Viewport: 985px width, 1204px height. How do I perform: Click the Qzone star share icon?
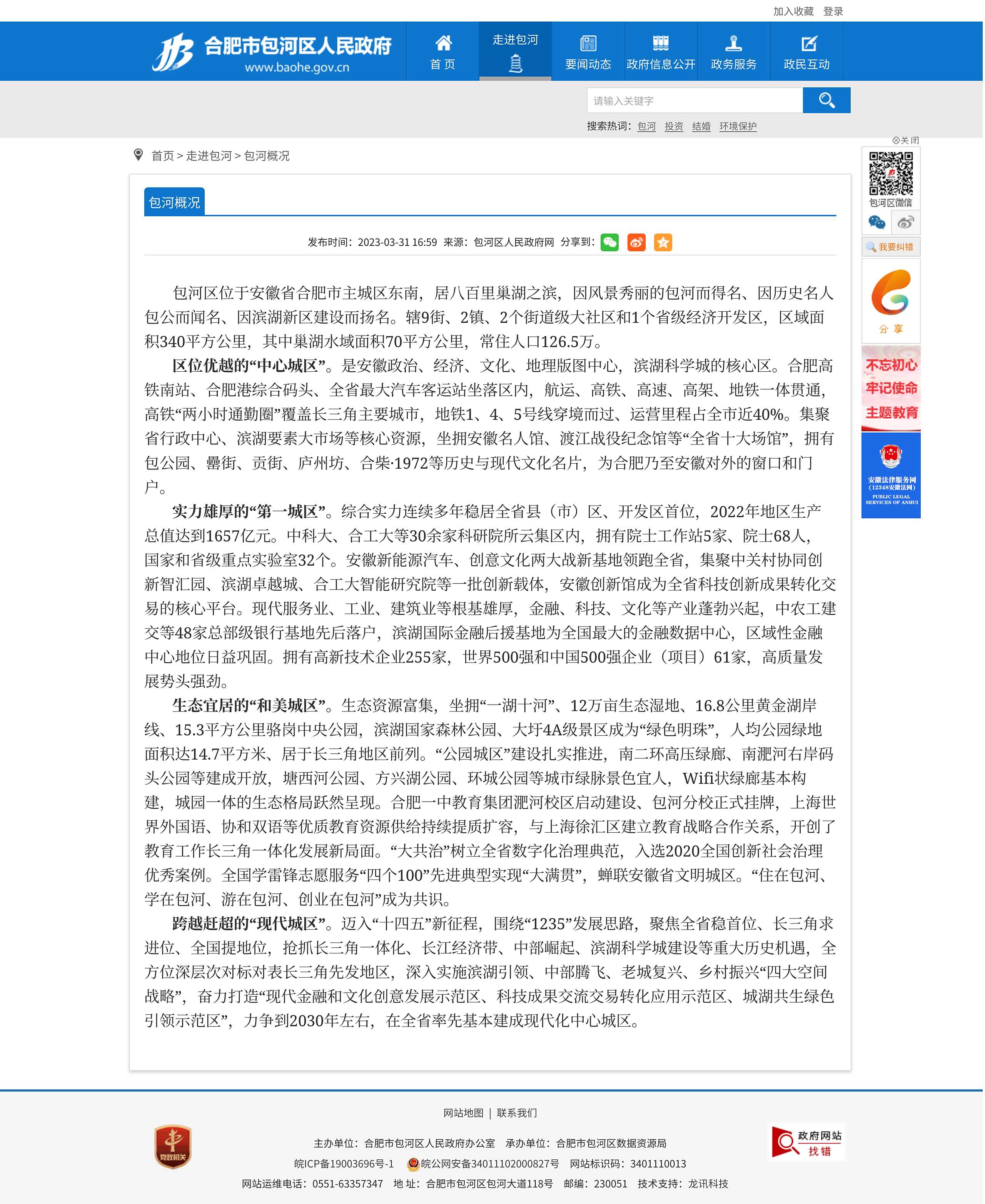tap(663, 243)
